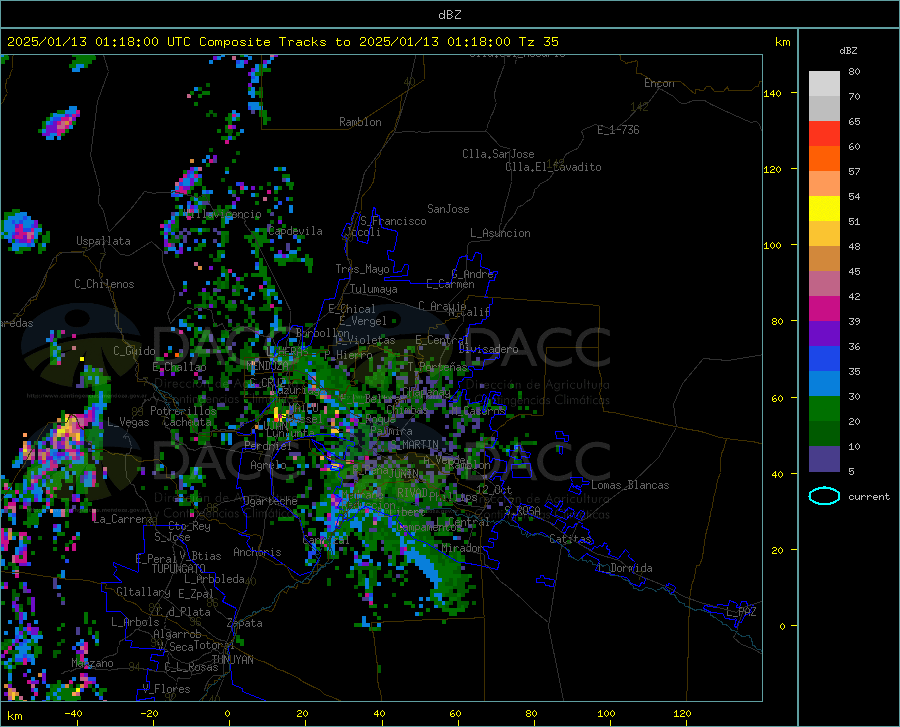Screen dimensions: 900x727
Task: Select the 42 dBZ magenta swatch
Action: pyautogui.click(x=824, y=309)
